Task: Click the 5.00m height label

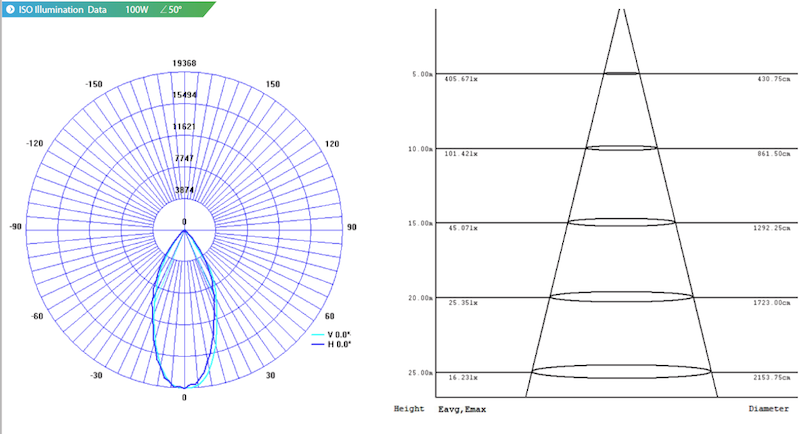Action: coord(422,74)
